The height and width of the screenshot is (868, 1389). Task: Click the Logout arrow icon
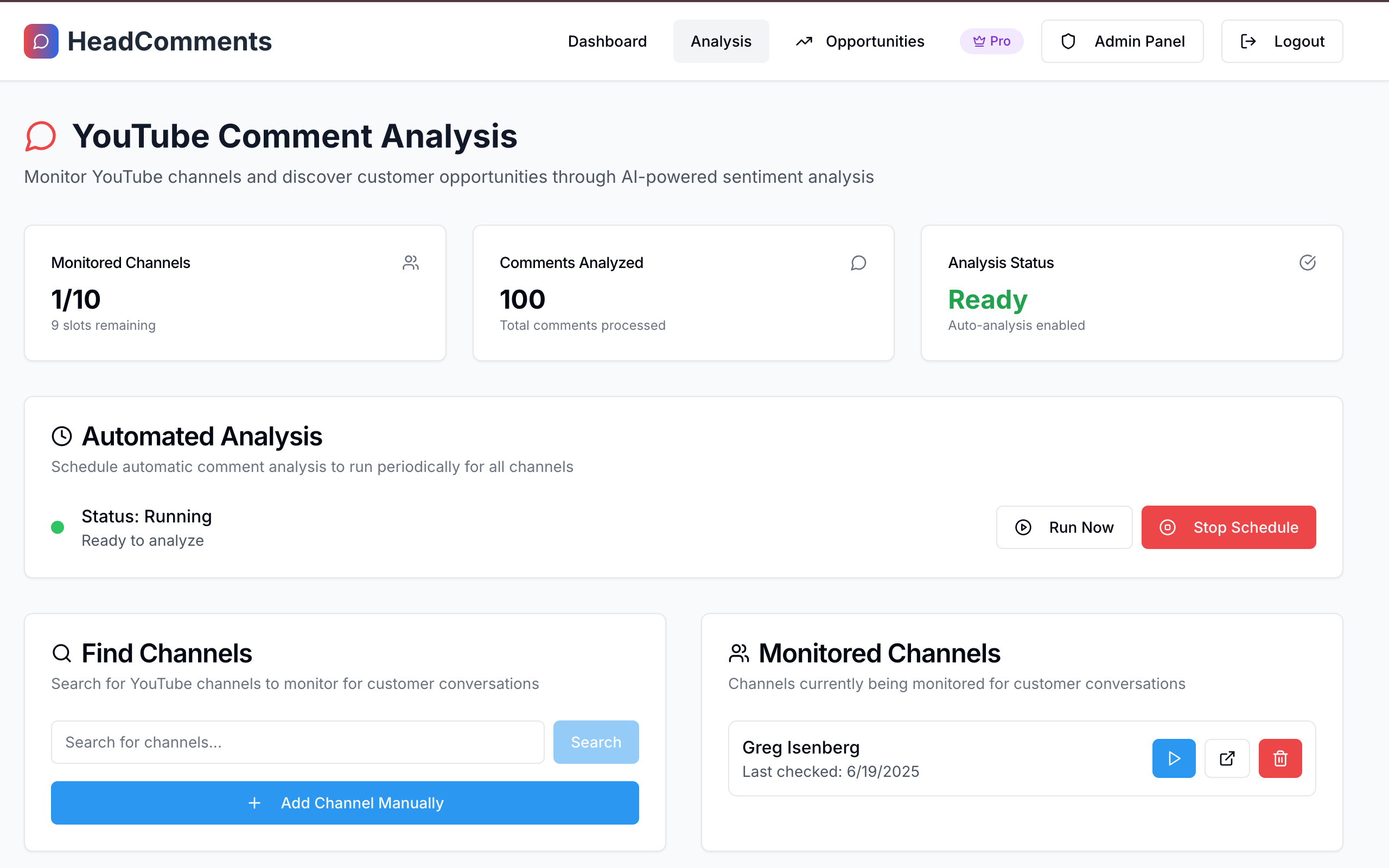click(x=1248, y=41)
